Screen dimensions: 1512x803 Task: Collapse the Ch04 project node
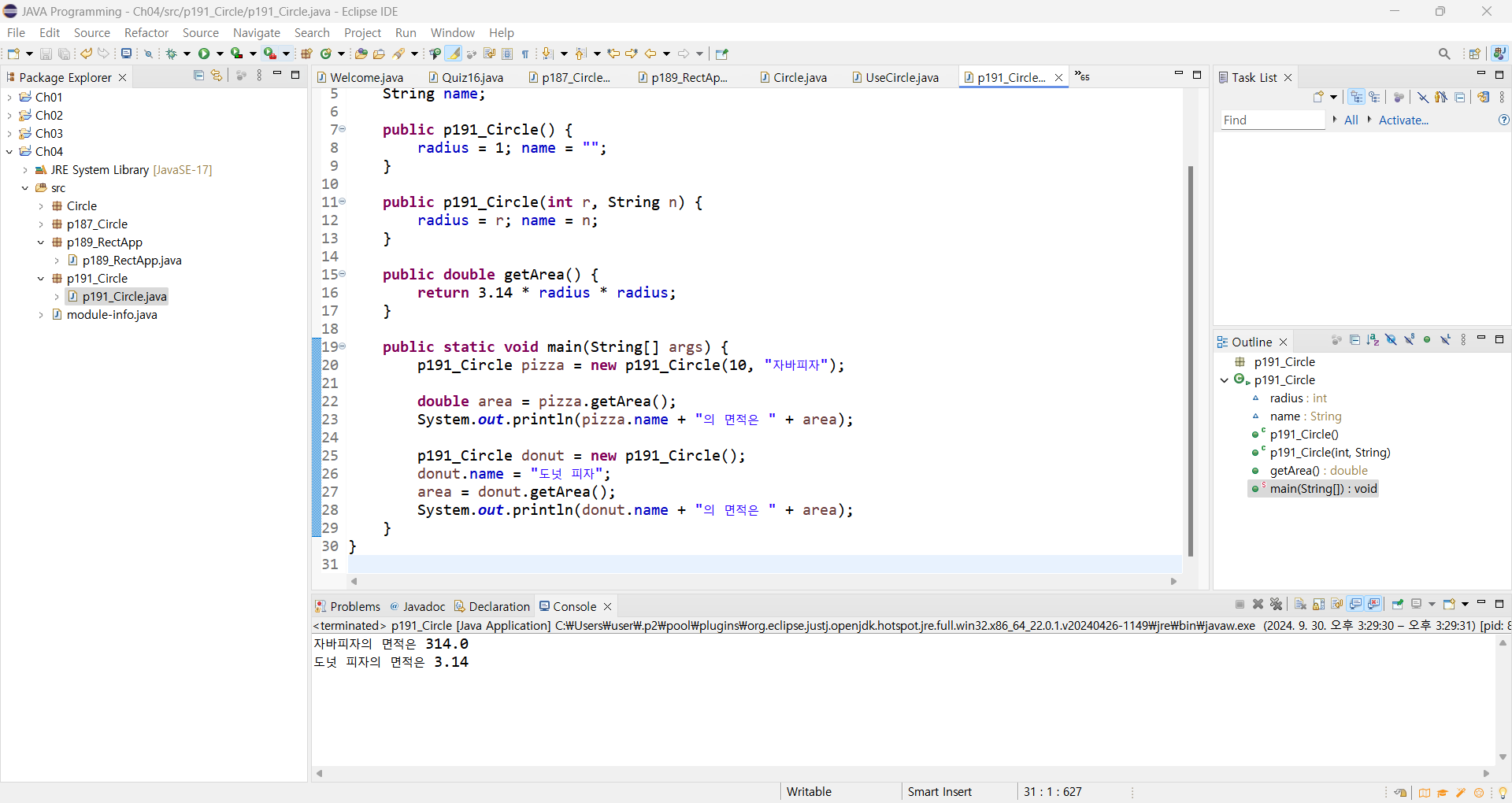pos(9,152)
